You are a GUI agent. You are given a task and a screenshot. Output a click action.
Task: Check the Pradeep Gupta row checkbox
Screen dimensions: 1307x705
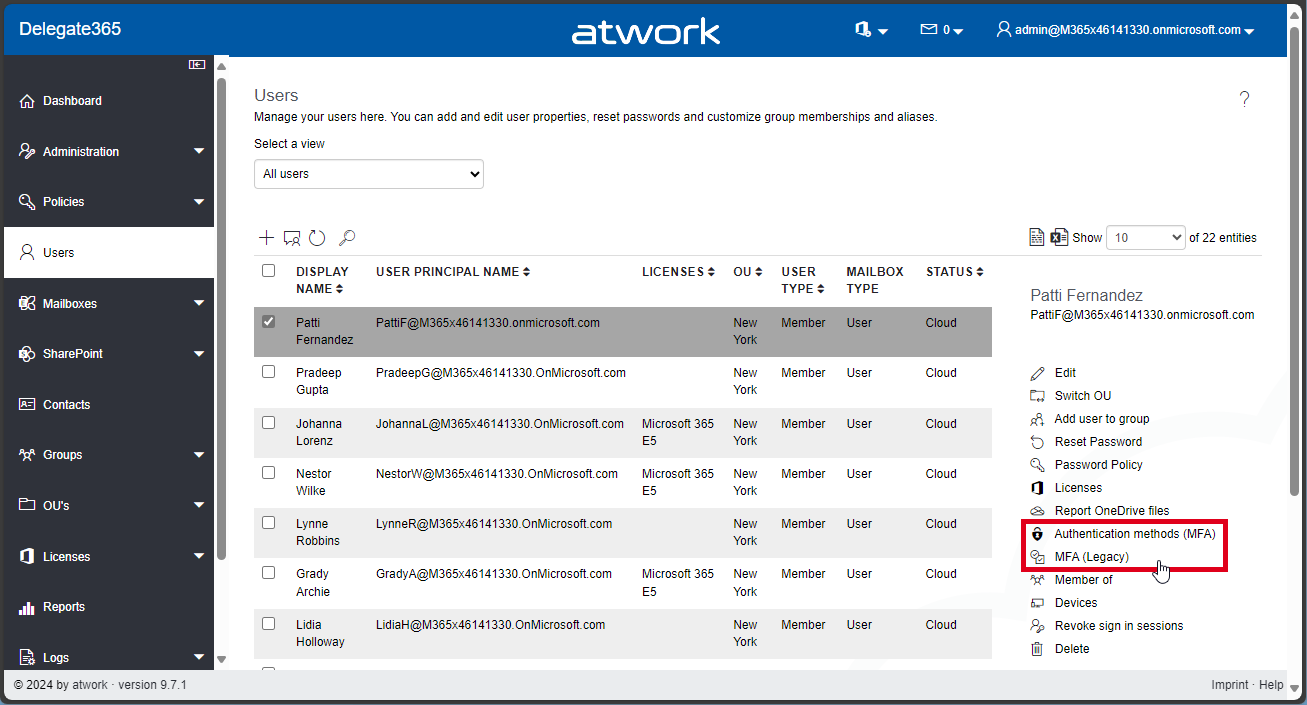(x=268, y=372)
